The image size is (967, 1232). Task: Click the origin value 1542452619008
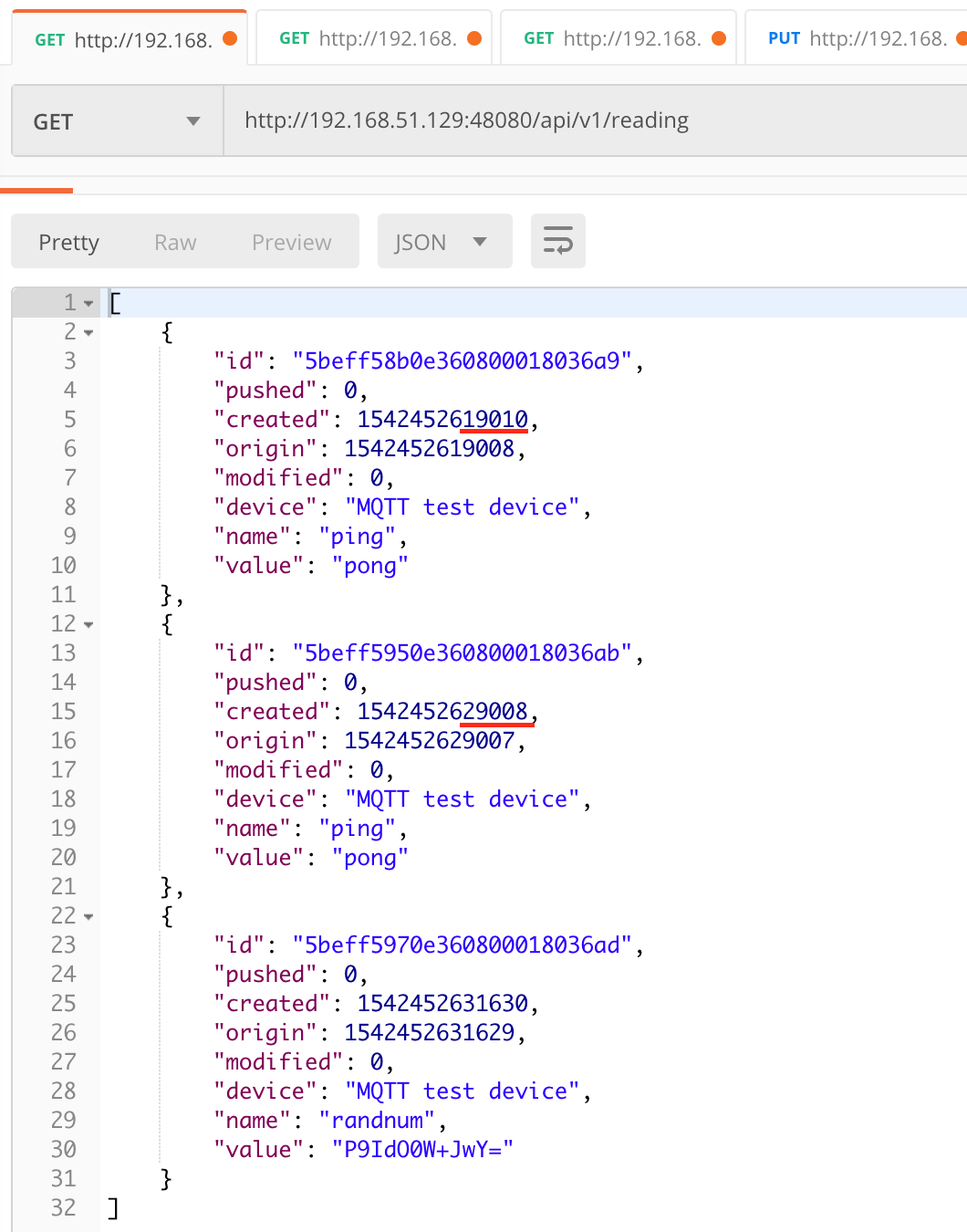click(x=430, y=448)
